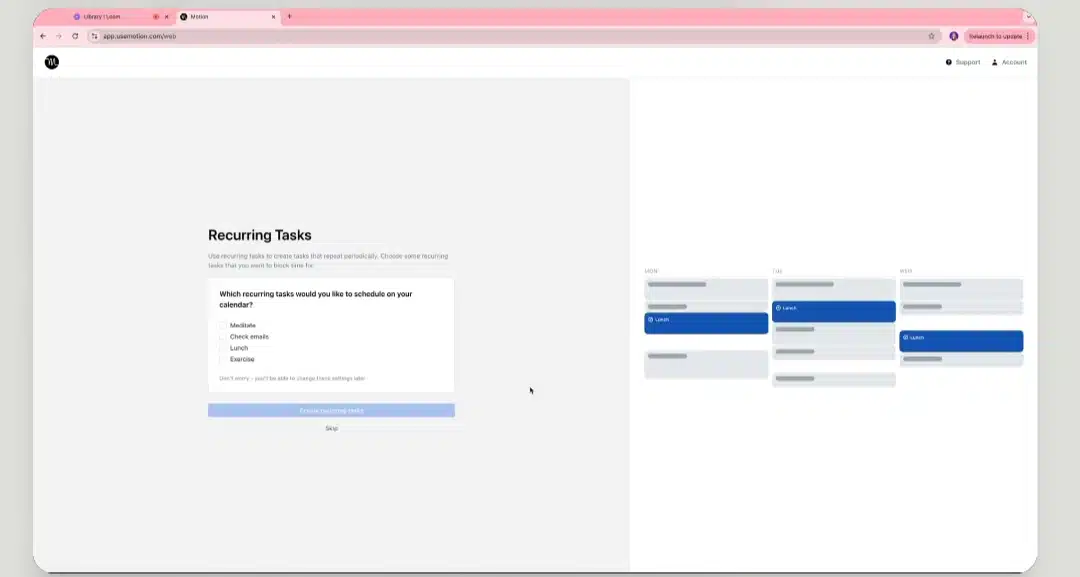Enable the Exercise recurring task
Viewport: 1080px width, 577px height.
(x=222, y=359)
